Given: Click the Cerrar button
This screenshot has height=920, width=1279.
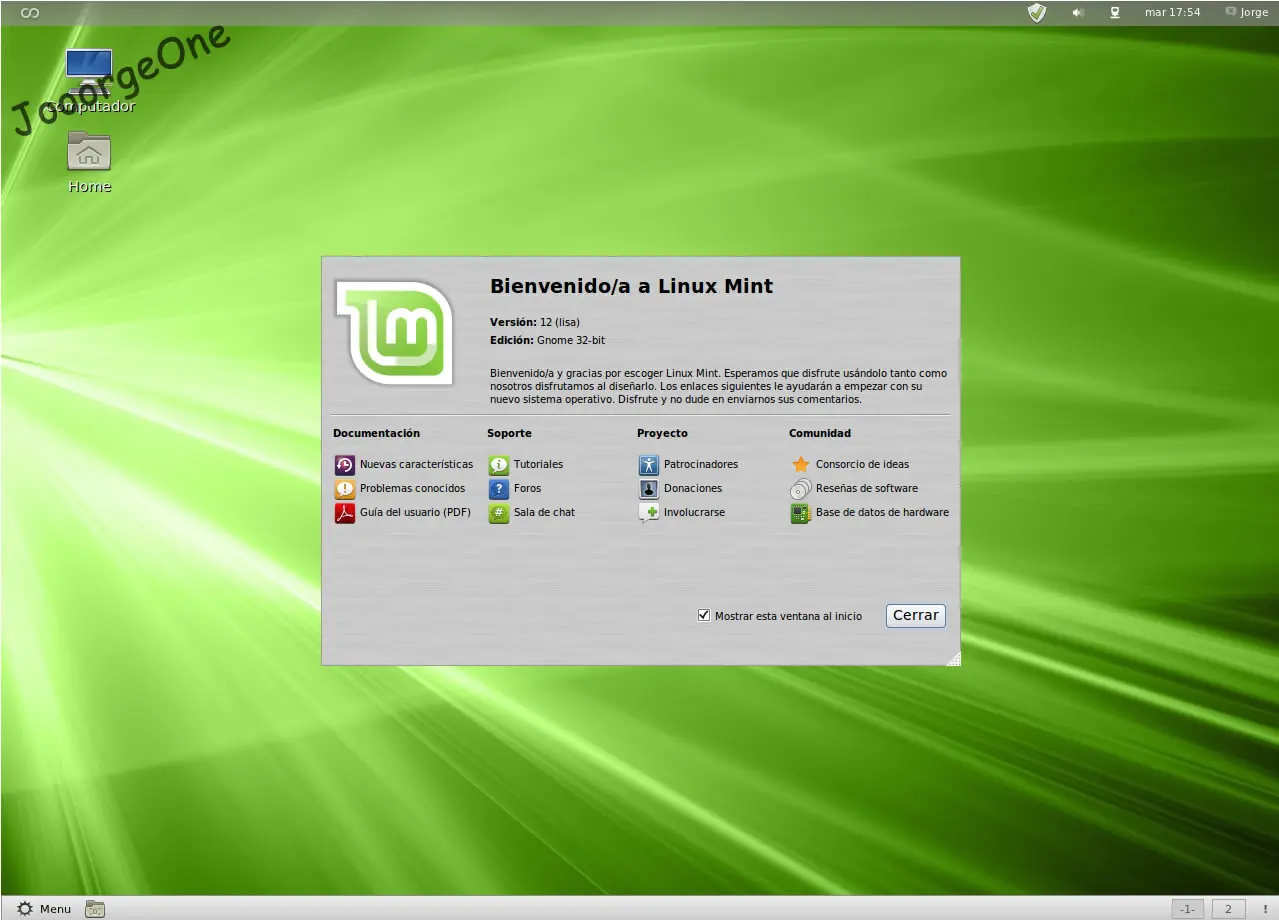Looking at the screenshot, I should tap(915, 615).
